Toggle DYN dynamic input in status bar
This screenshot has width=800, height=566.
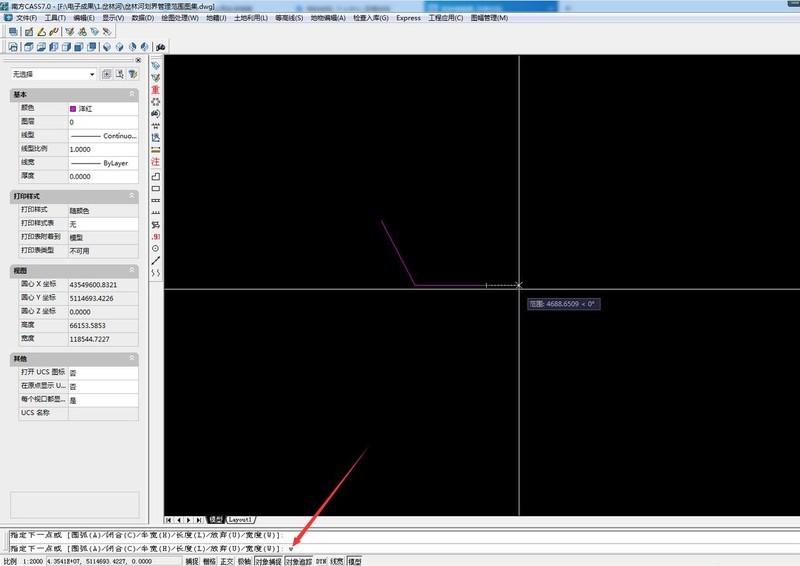pos(321,561)
